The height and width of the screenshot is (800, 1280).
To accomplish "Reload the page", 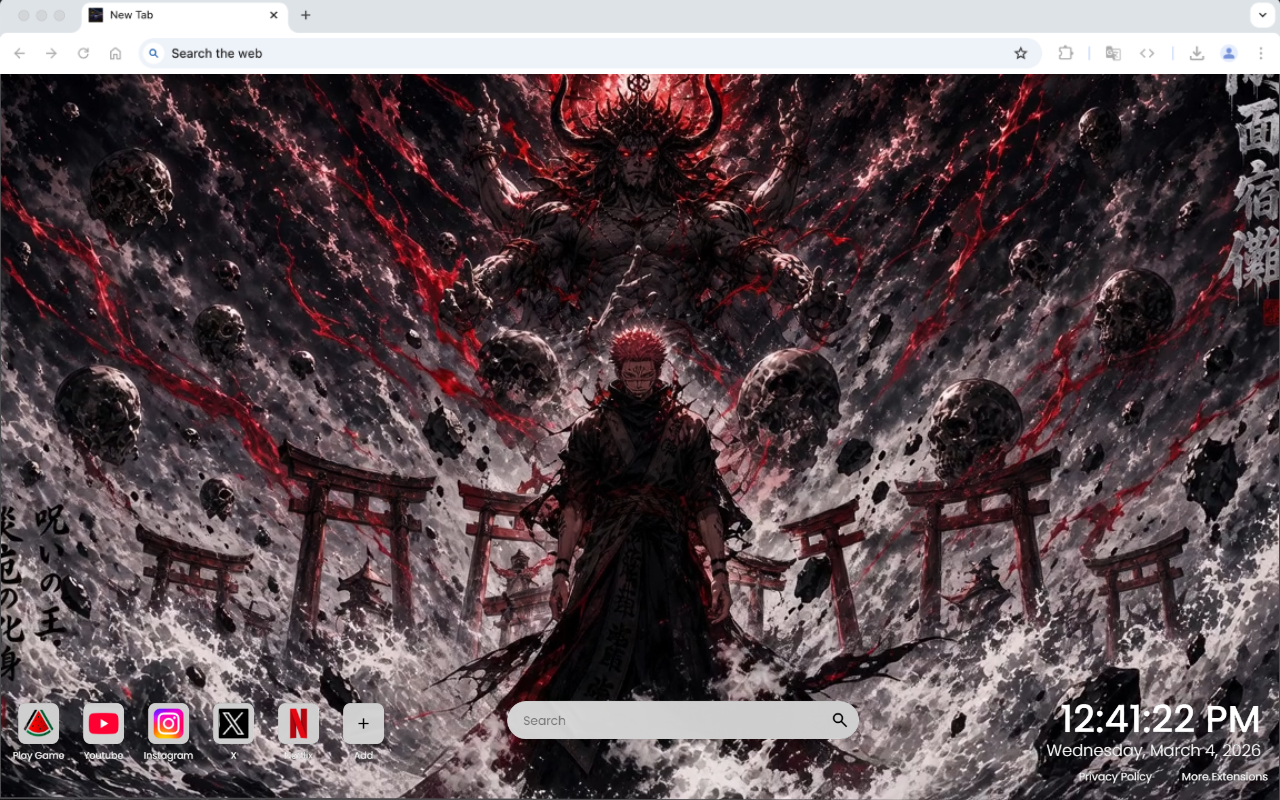I will tap(84, 53).
